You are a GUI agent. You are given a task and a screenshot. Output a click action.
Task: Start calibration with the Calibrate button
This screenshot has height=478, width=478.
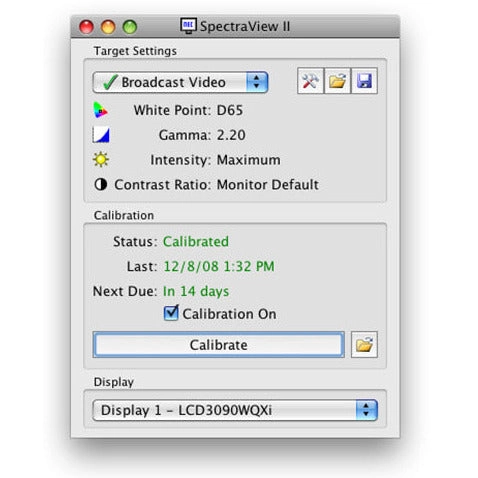pyautogui.click(x=218, y=345)
